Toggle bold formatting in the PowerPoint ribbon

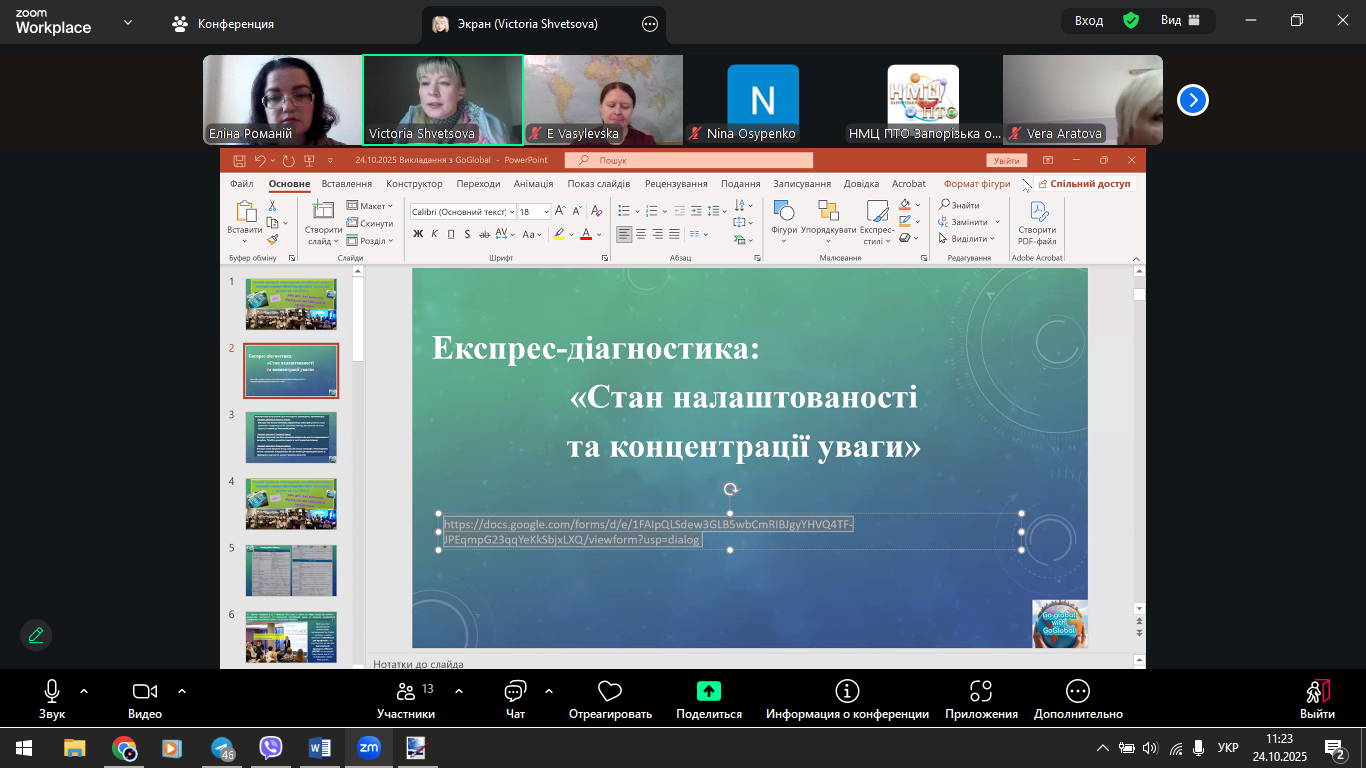[x=418, y=234]
